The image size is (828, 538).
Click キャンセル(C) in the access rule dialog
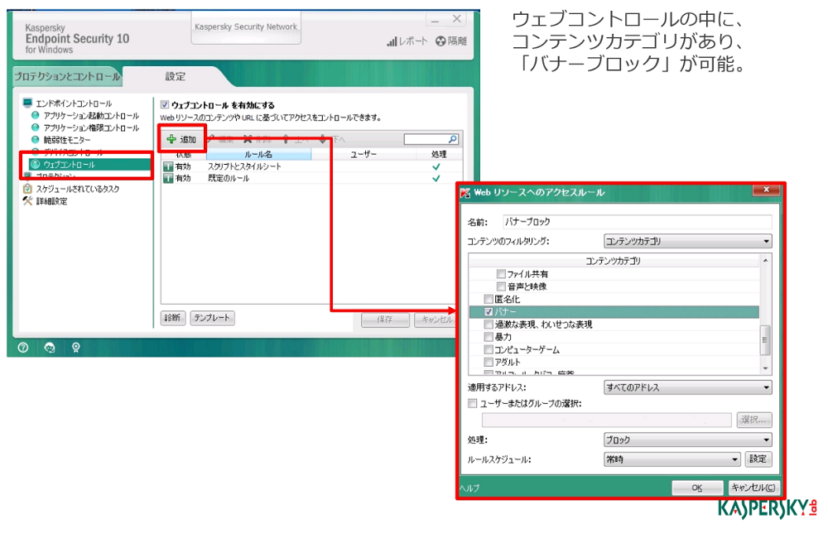[x=753, y=488]
